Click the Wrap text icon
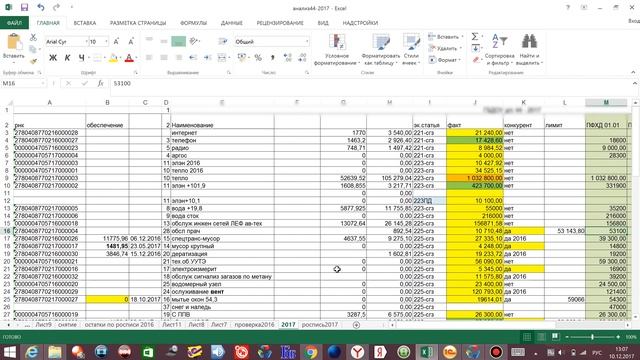Viewport: 640px width, 360px height. 223,41
